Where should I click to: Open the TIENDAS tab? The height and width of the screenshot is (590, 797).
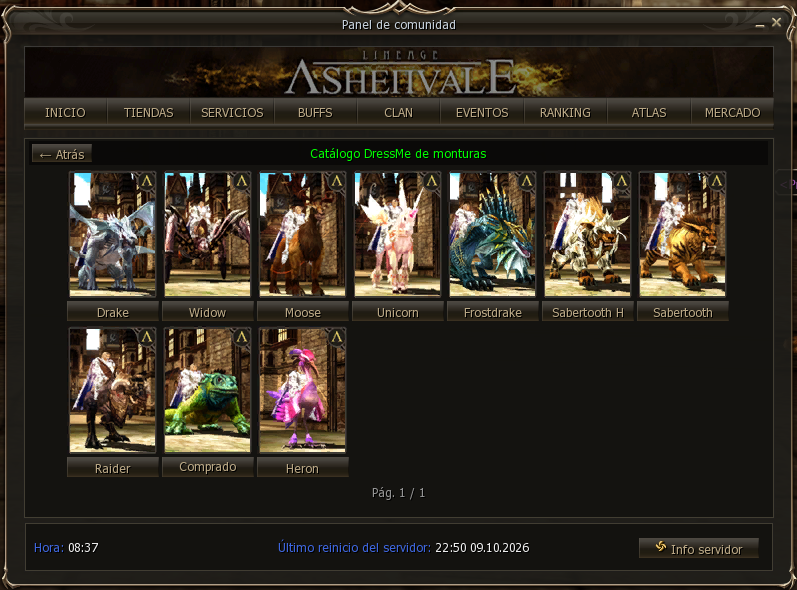tap(148, 112)
